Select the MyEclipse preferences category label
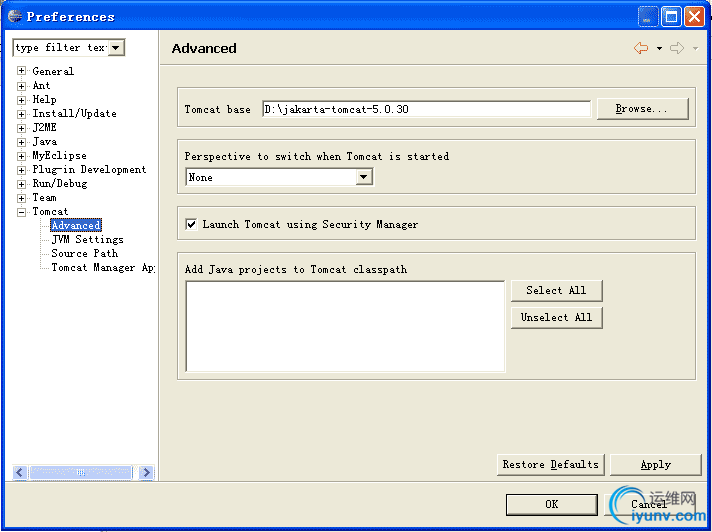 pyautogui.click(x=59, y=156)
